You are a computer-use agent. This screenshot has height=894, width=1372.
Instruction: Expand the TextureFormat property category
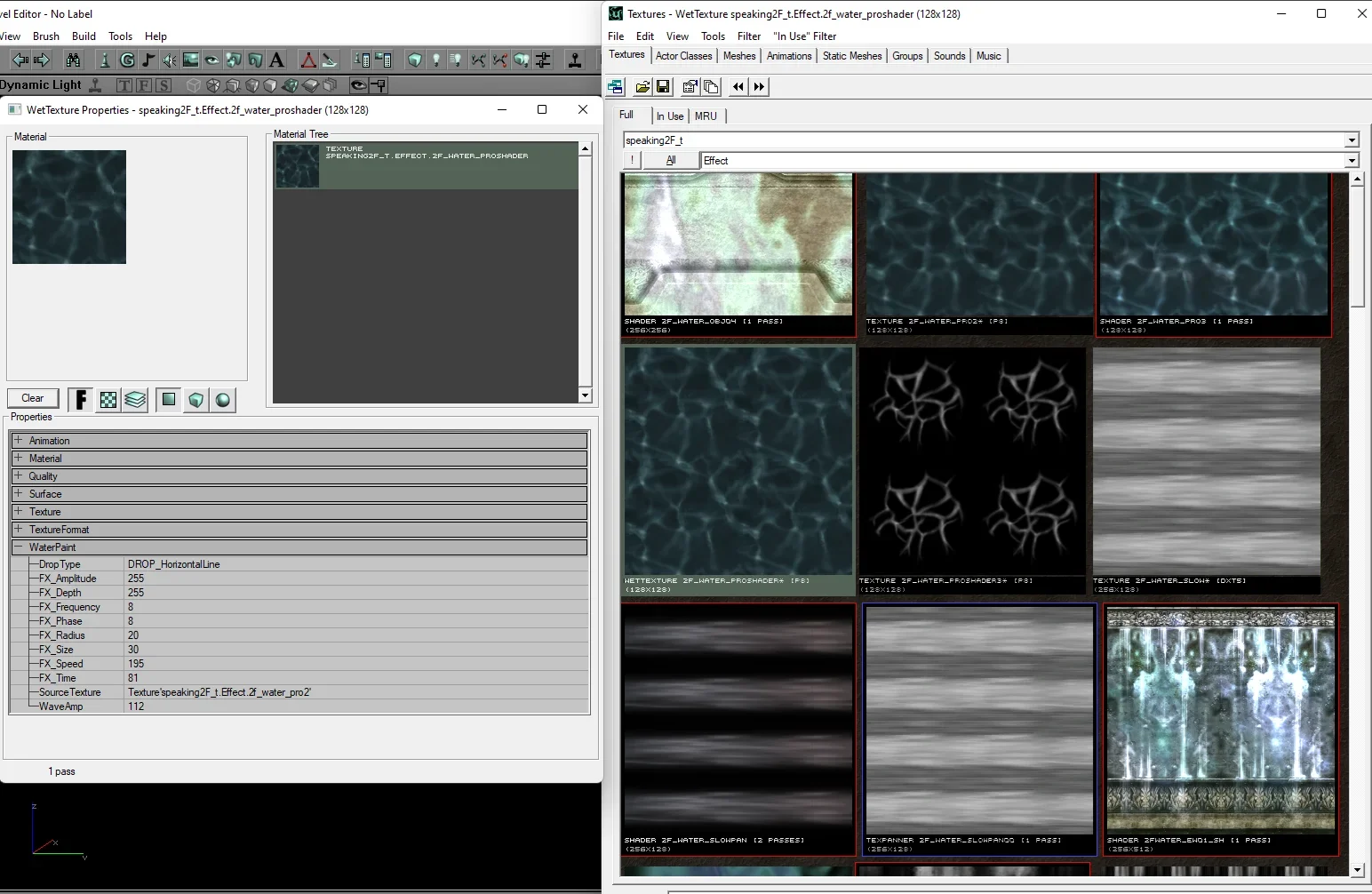[x=18, y=529]
